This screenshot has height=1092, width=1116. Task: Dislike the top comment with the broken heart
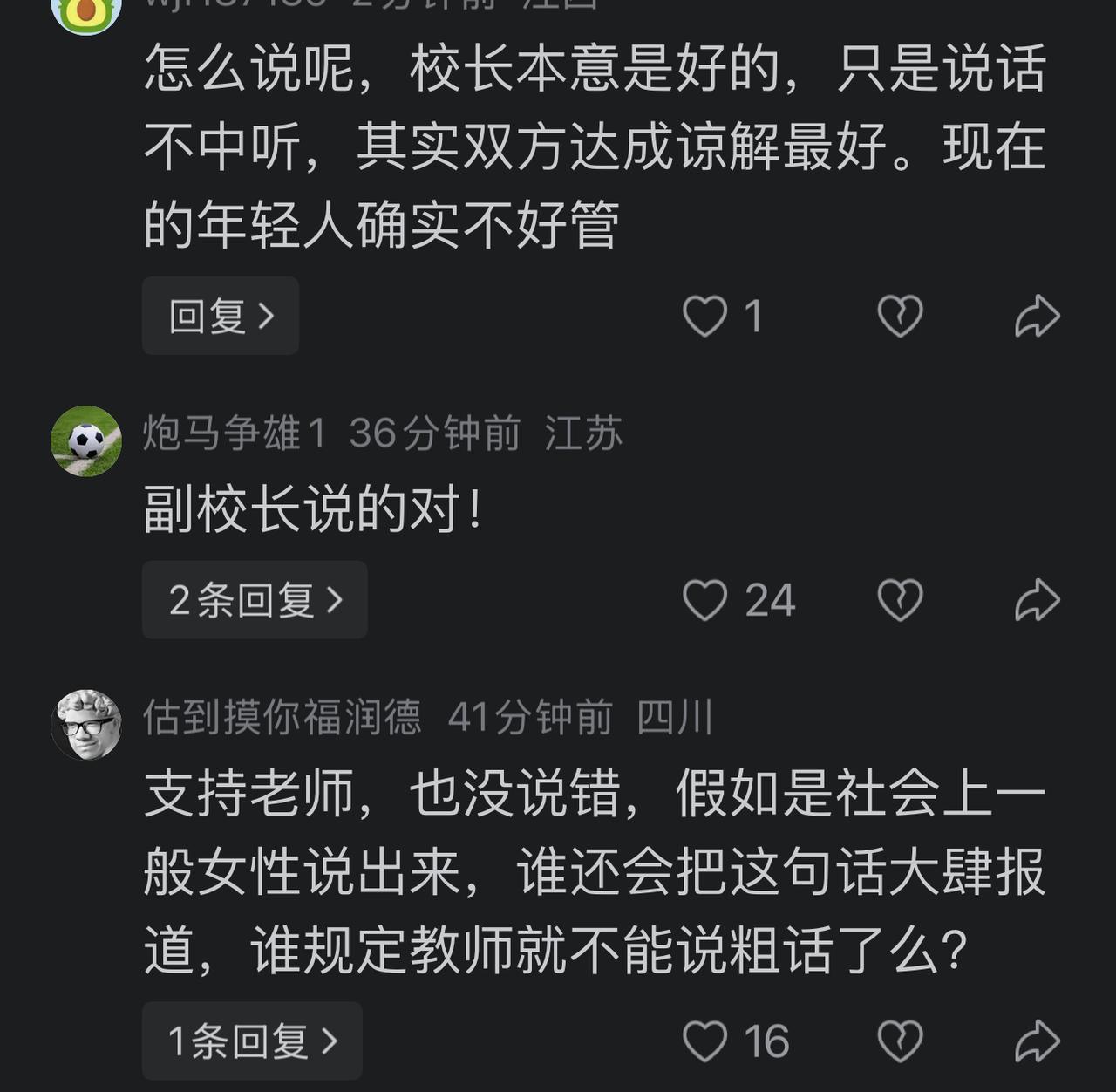(x=900, y=316)
